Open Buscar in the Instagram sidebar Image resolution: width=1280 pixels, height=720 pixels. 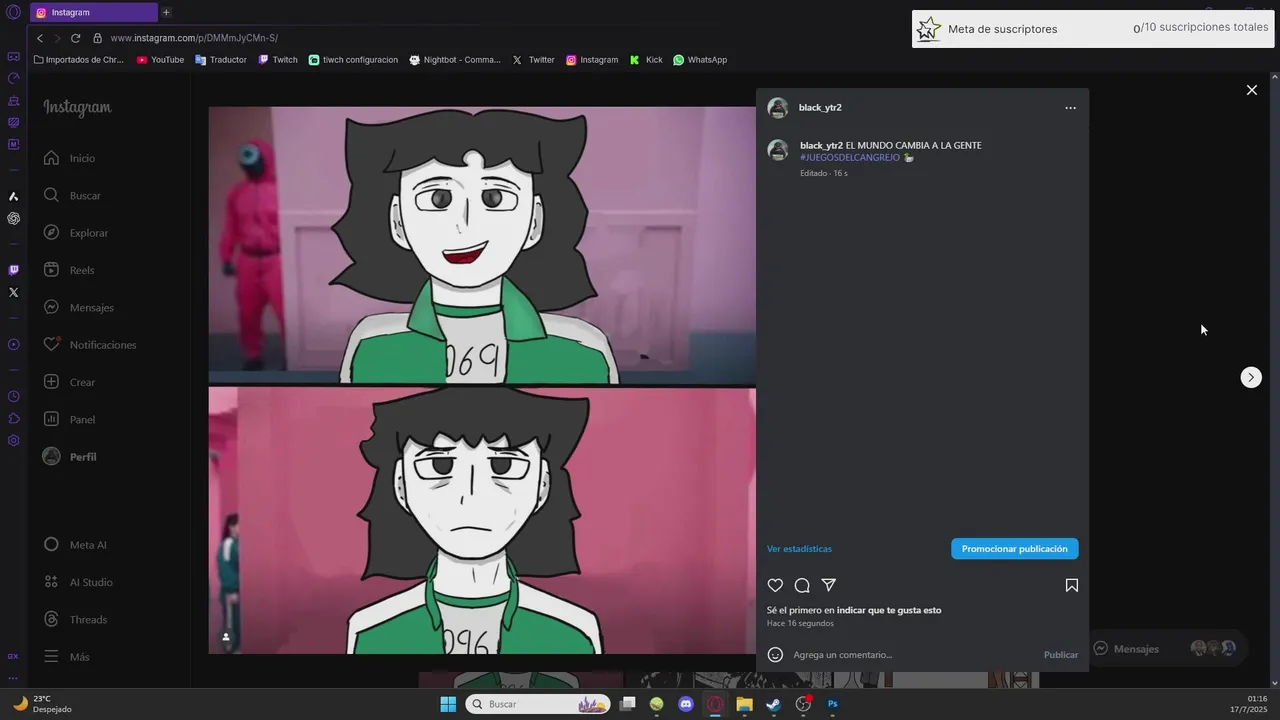click(72, 196)
